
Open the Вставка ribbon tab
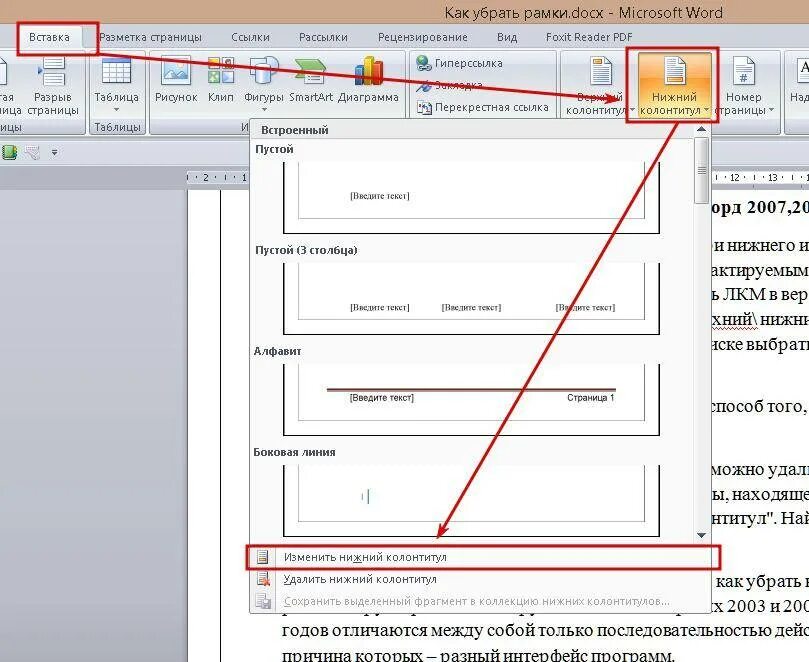click(49, 37)
